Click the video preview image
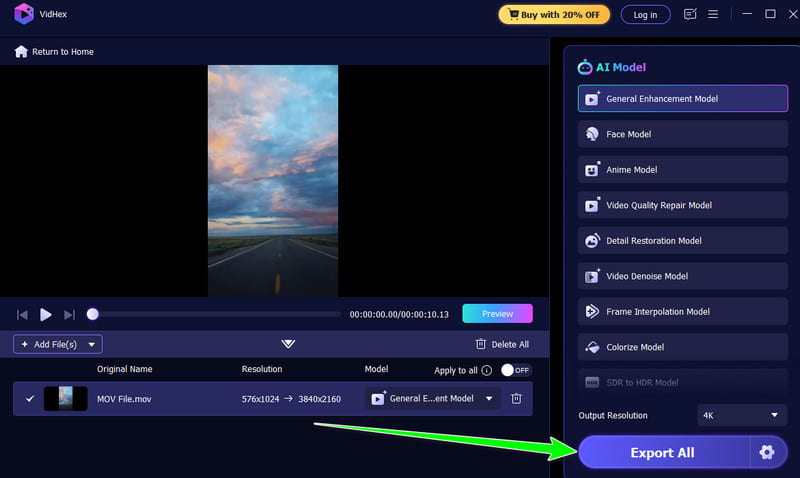This screenshot has height=478, width=800. 272,181
